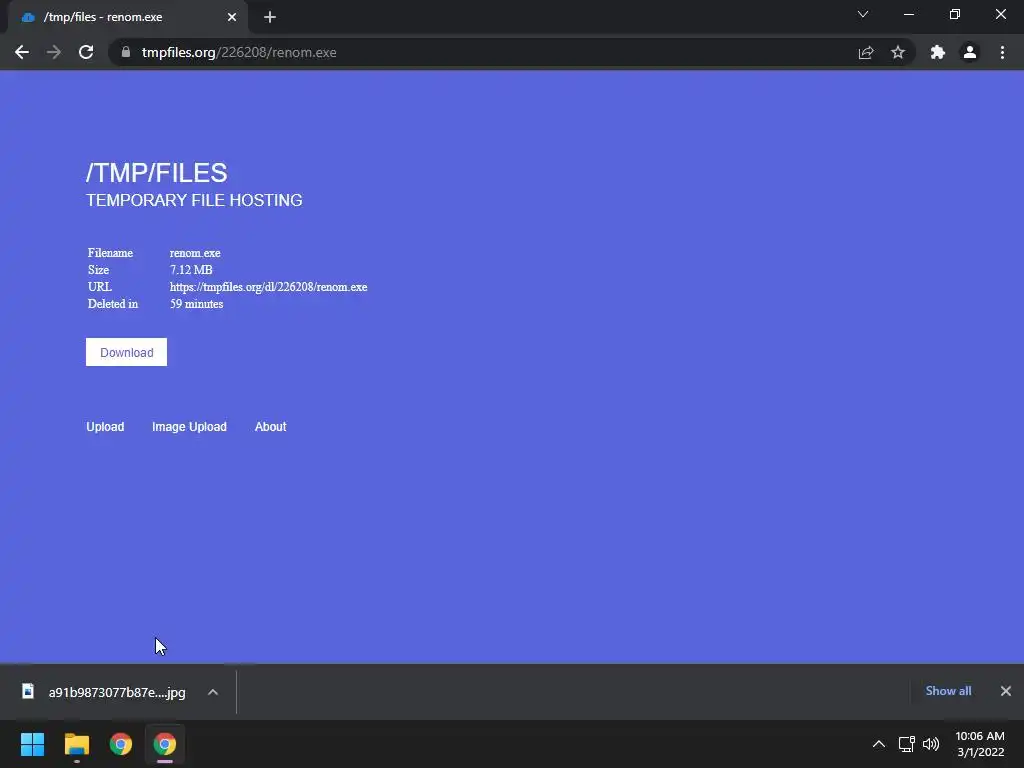Open the downloaded a91b9873077b87e jpg file
This screenshot has width=1024, height=768.
[104, 692]
